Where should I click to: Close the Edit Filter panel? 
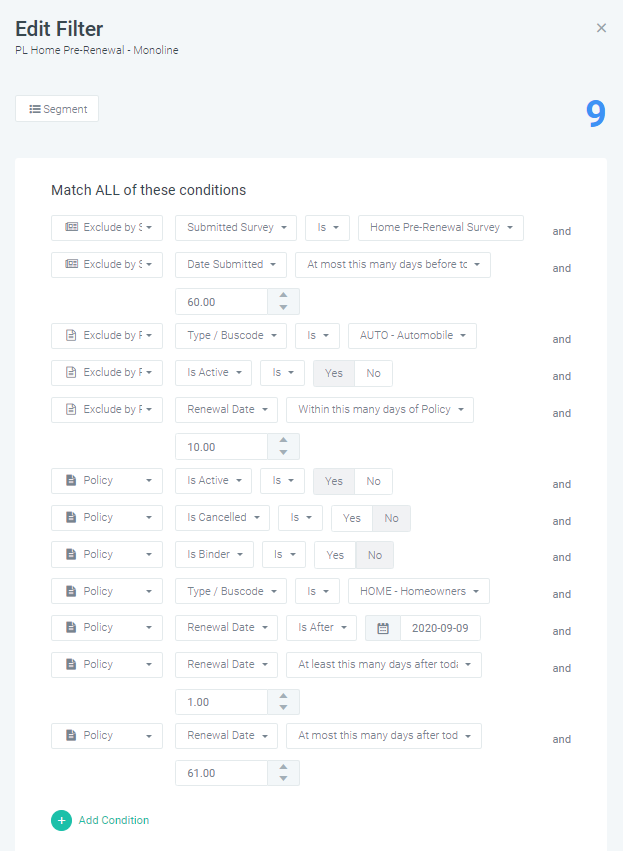coord(601,28)
